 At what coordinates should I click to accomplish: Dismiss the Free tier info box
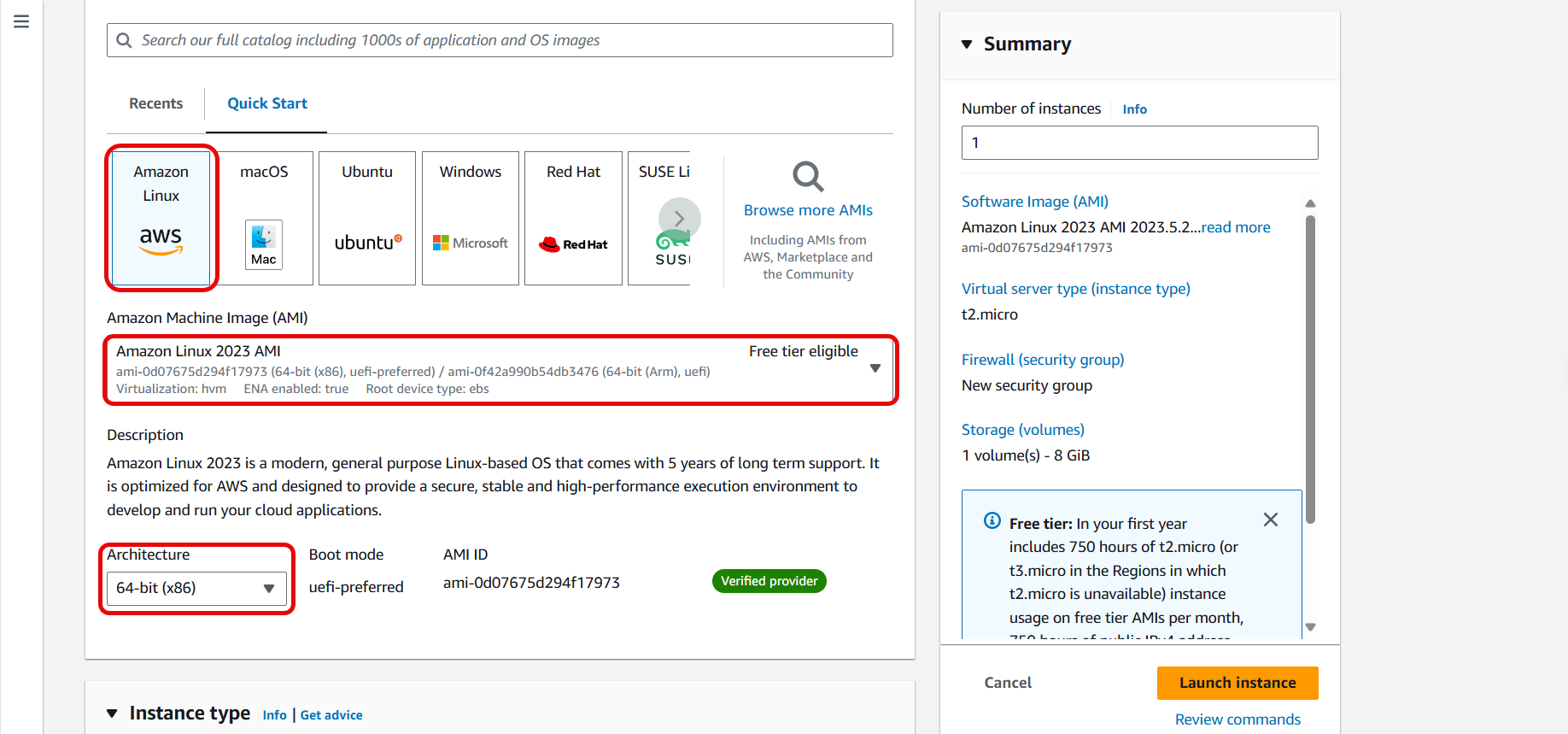[1270, 520]
